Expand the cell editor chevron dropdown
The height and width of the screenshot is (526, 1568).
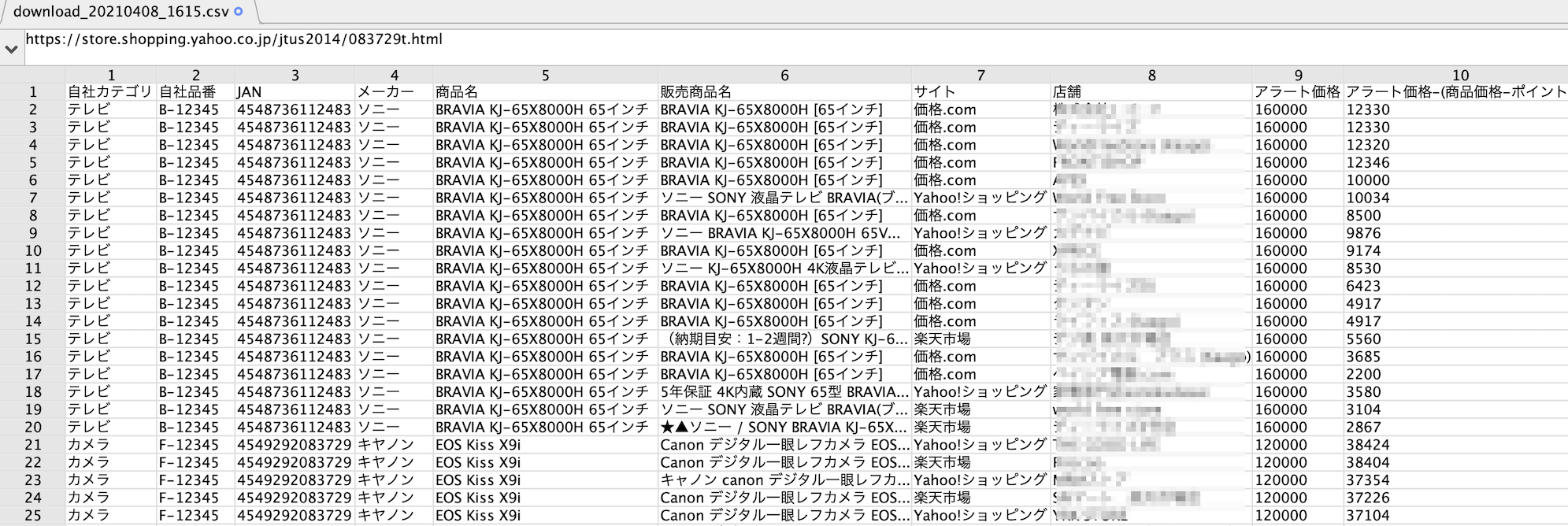11,49
